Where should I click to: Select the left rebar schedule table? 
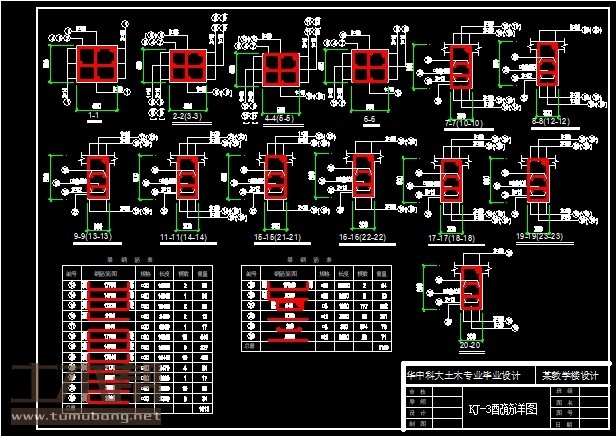137,338
